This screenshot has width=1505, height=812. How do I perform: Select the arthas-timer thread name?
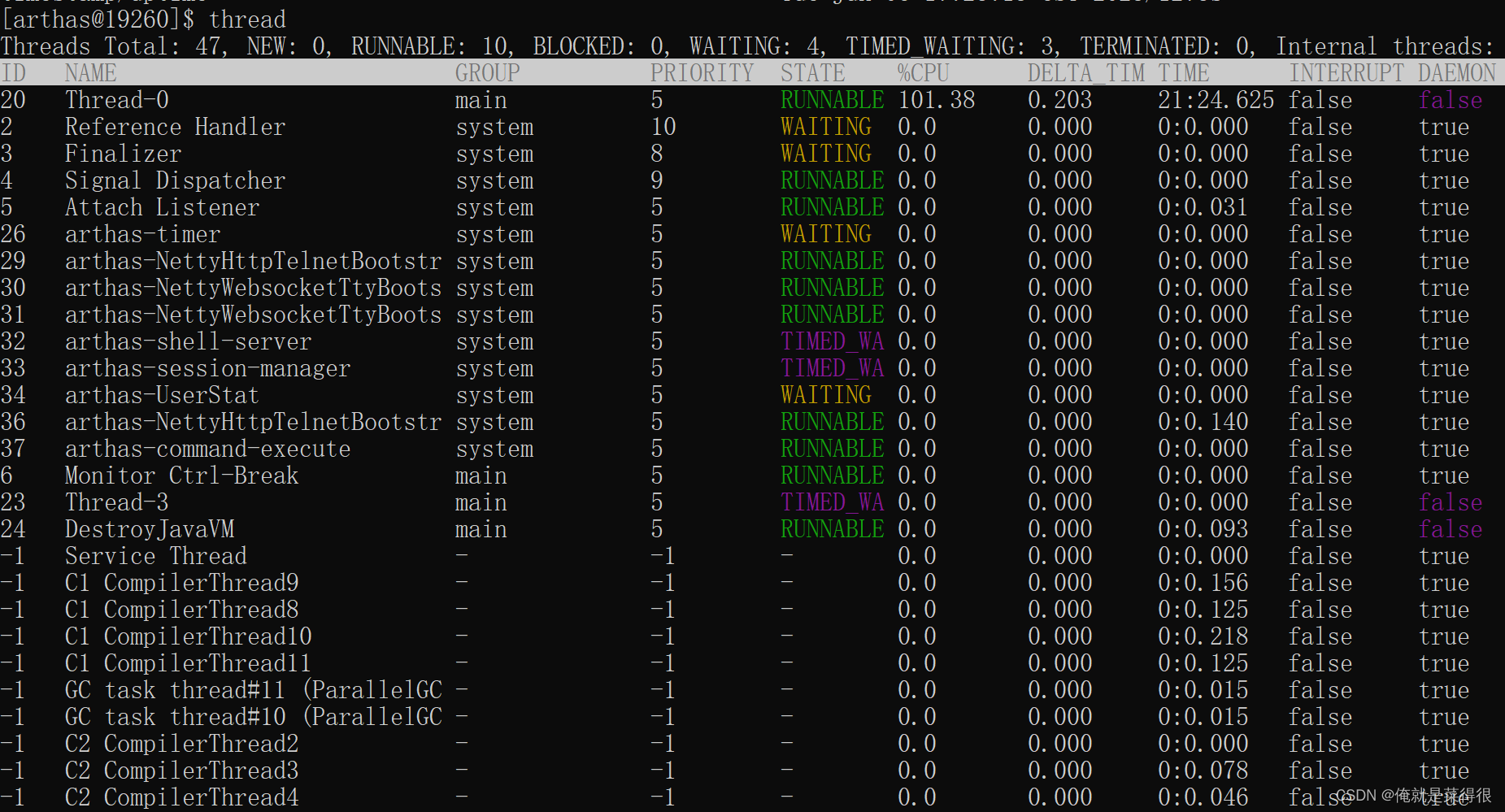point(143,234)
